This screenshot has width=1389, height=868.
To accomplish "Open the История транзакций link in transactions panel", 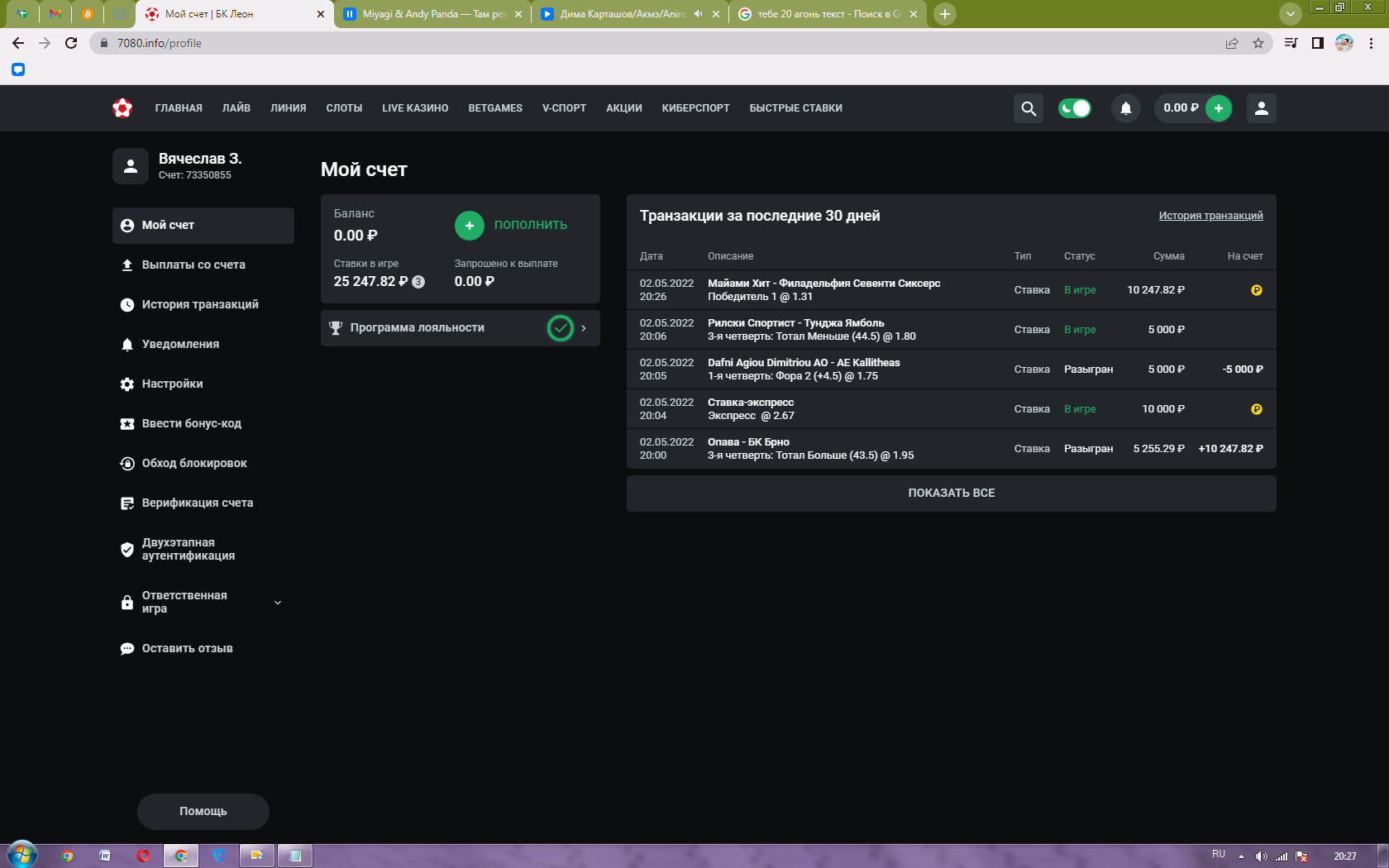I will tap(1211, 216).
